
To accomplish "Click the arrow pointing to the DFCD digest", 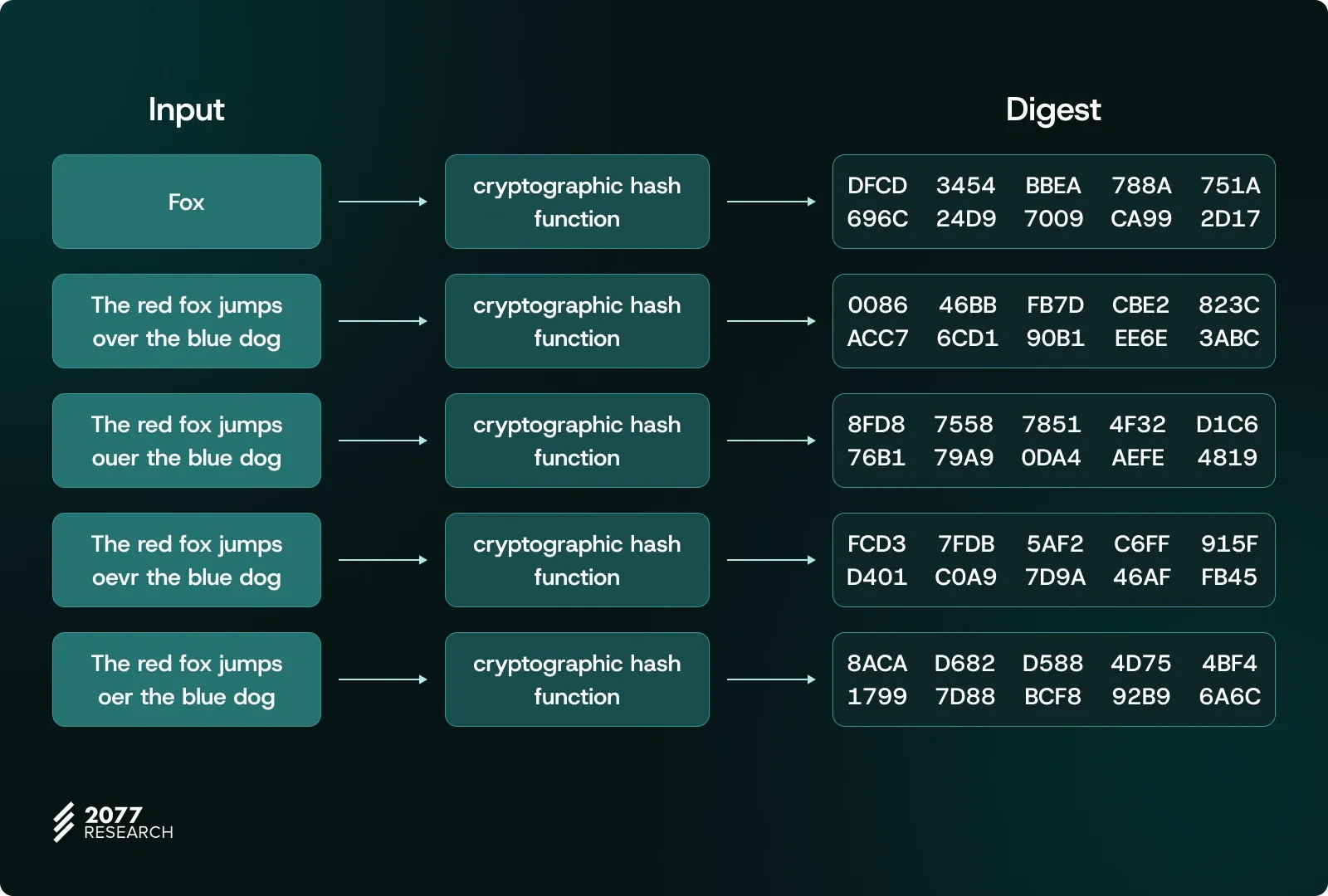I will click(x=771, y=202).
